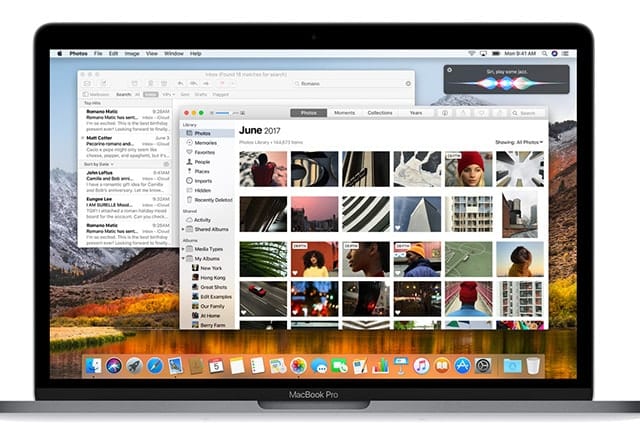Select Imports in Photos sidebar

207,181
